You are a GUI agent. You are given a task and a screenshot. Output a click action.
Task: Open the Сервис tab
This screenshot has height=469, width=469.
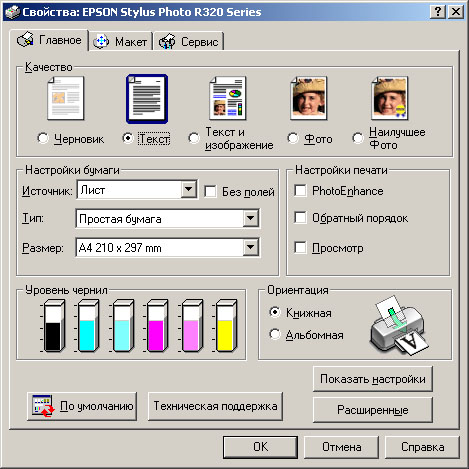click(x=189, y=42)
